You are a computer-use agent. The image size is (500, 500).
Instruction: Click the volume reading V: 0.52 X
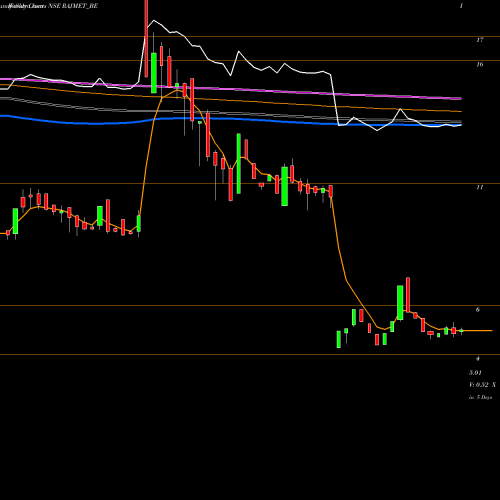482,385
